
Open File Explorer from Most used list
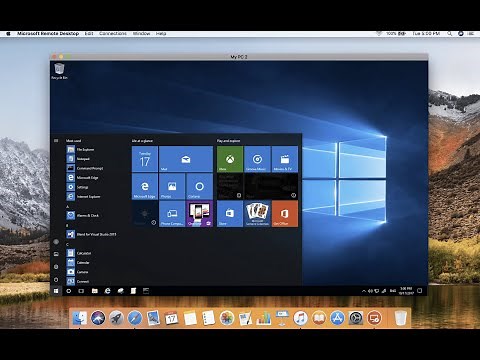pos(80,149)
